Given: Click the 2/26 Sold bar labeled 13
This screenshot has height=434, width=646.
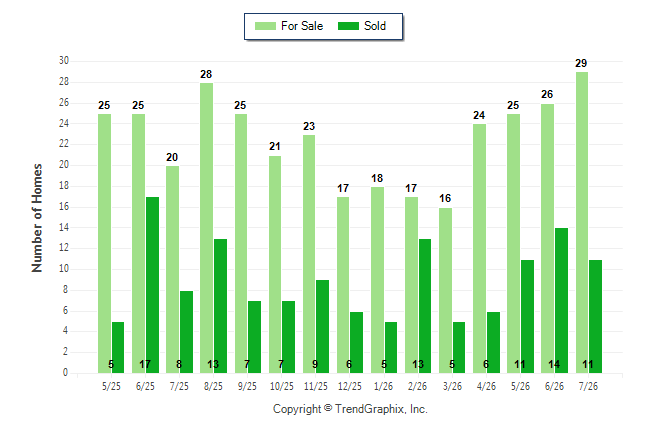Looking at the screenshot, I should coord(425,306).
